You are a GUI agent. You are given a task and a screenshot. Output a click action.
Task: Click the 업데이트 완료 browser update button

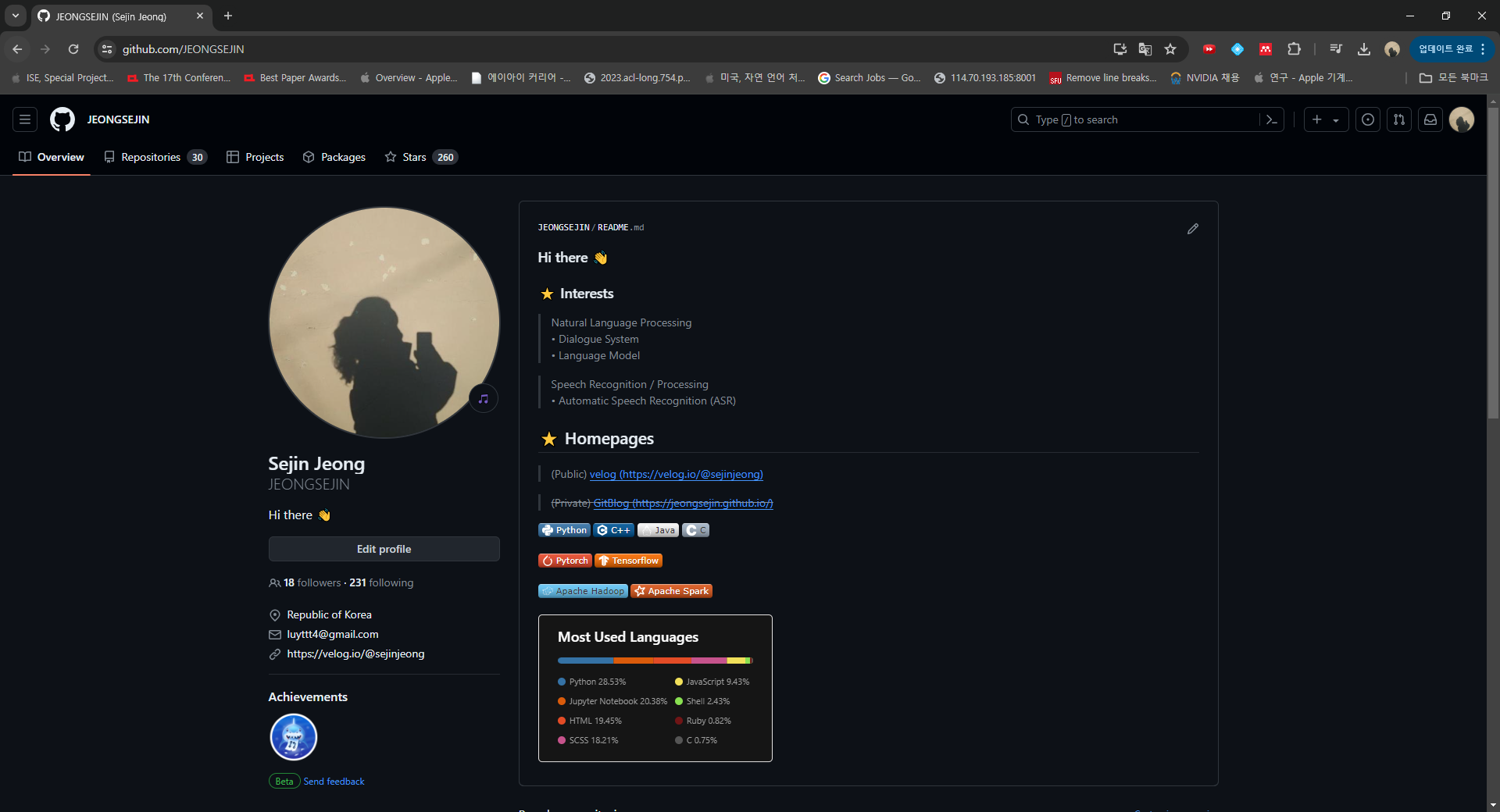pyautogui.click(x=1452, y=49)
